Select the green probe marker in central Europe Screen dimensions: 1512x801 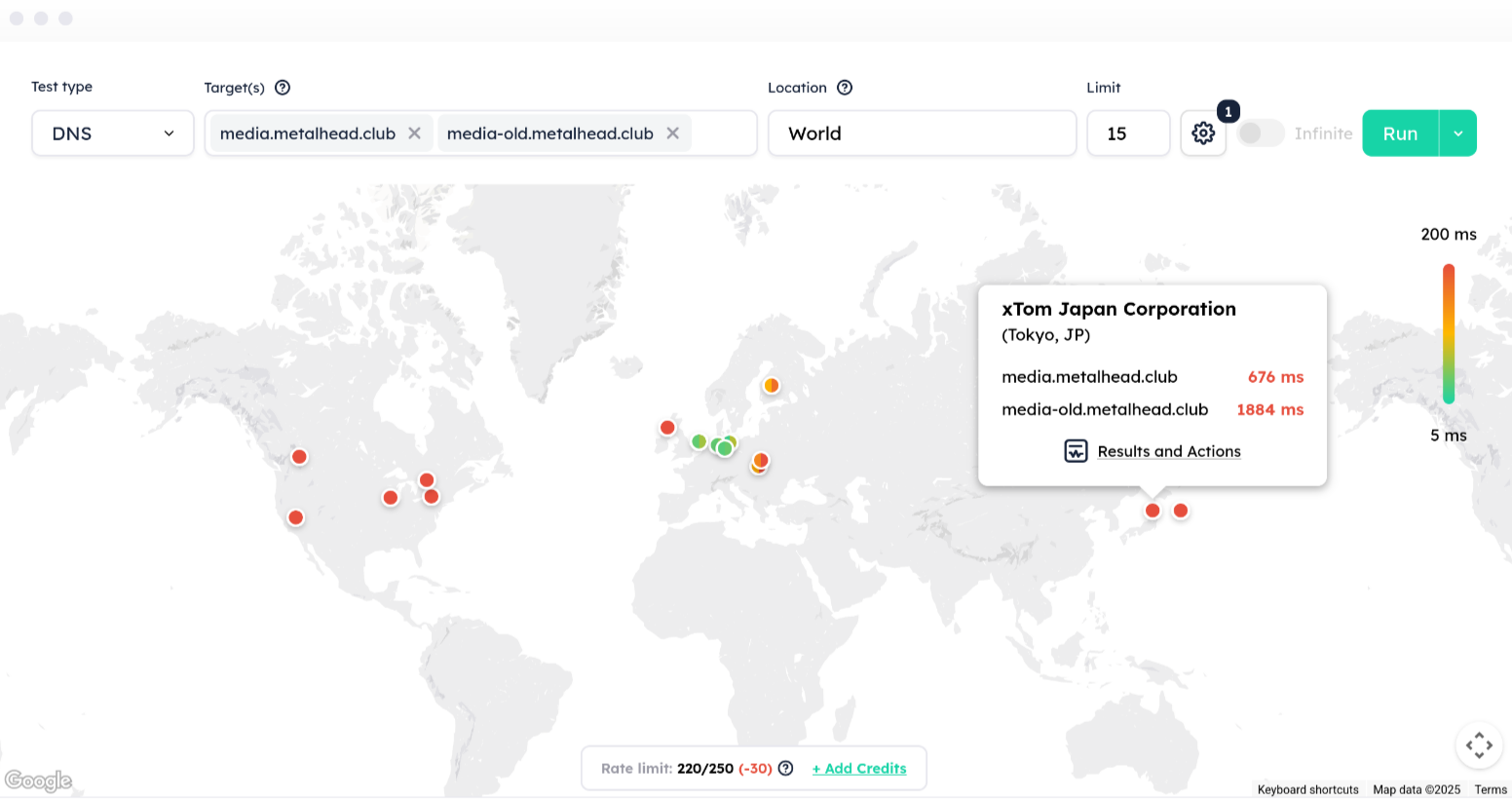click(x=724, y=447)
